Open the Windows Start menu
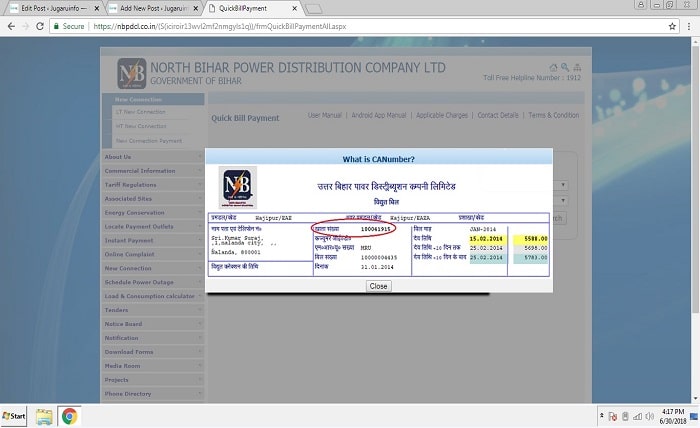 coord(14,416)
